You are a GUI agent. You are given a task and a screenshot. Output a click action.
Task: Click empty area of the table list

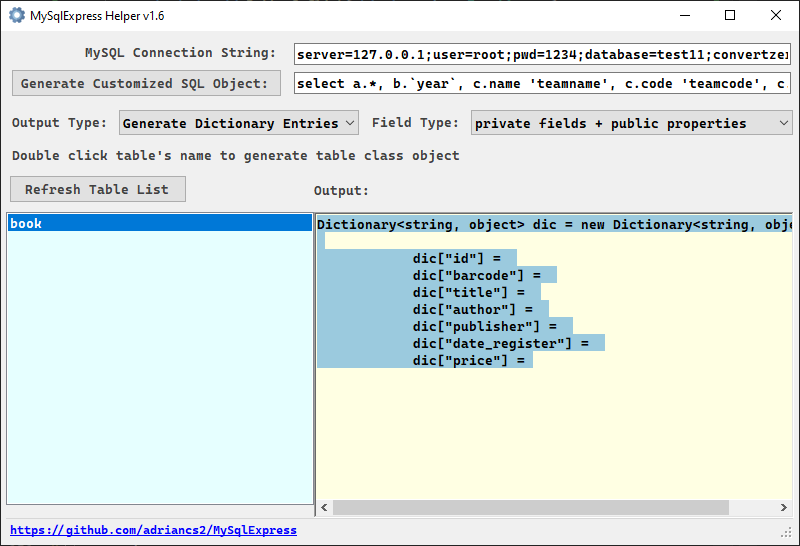coord(160,367)
